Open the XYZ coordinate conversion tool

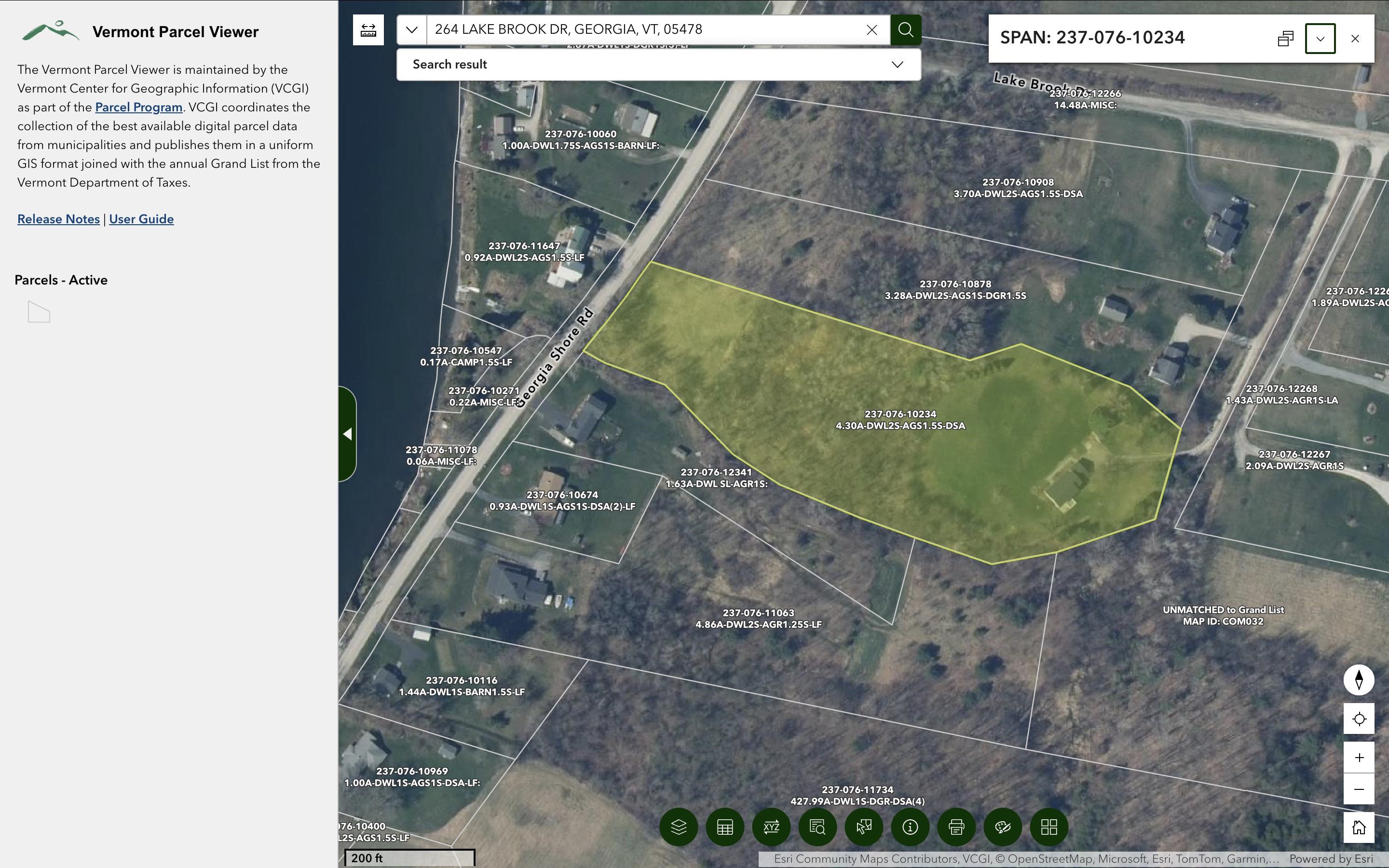[x=771, y=827]
